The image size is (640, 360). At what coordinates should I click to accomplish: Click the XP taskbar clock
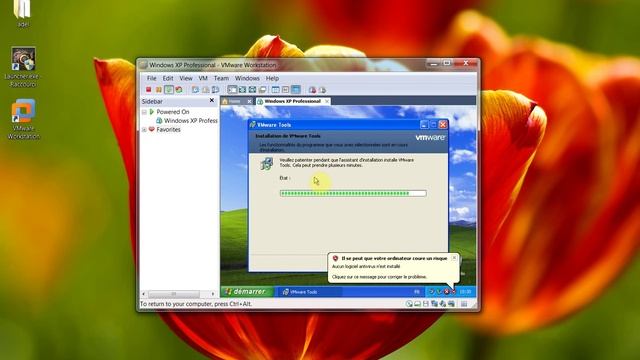tap(465, 292)
